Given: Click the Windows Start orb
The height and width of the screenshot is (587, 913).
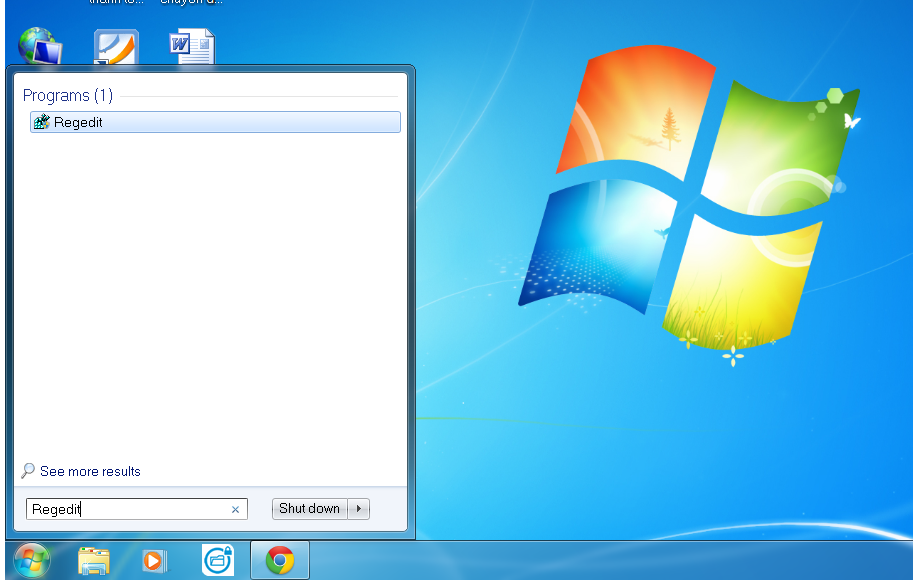Looking at the screenshot, I should click(x=31, y=561).
